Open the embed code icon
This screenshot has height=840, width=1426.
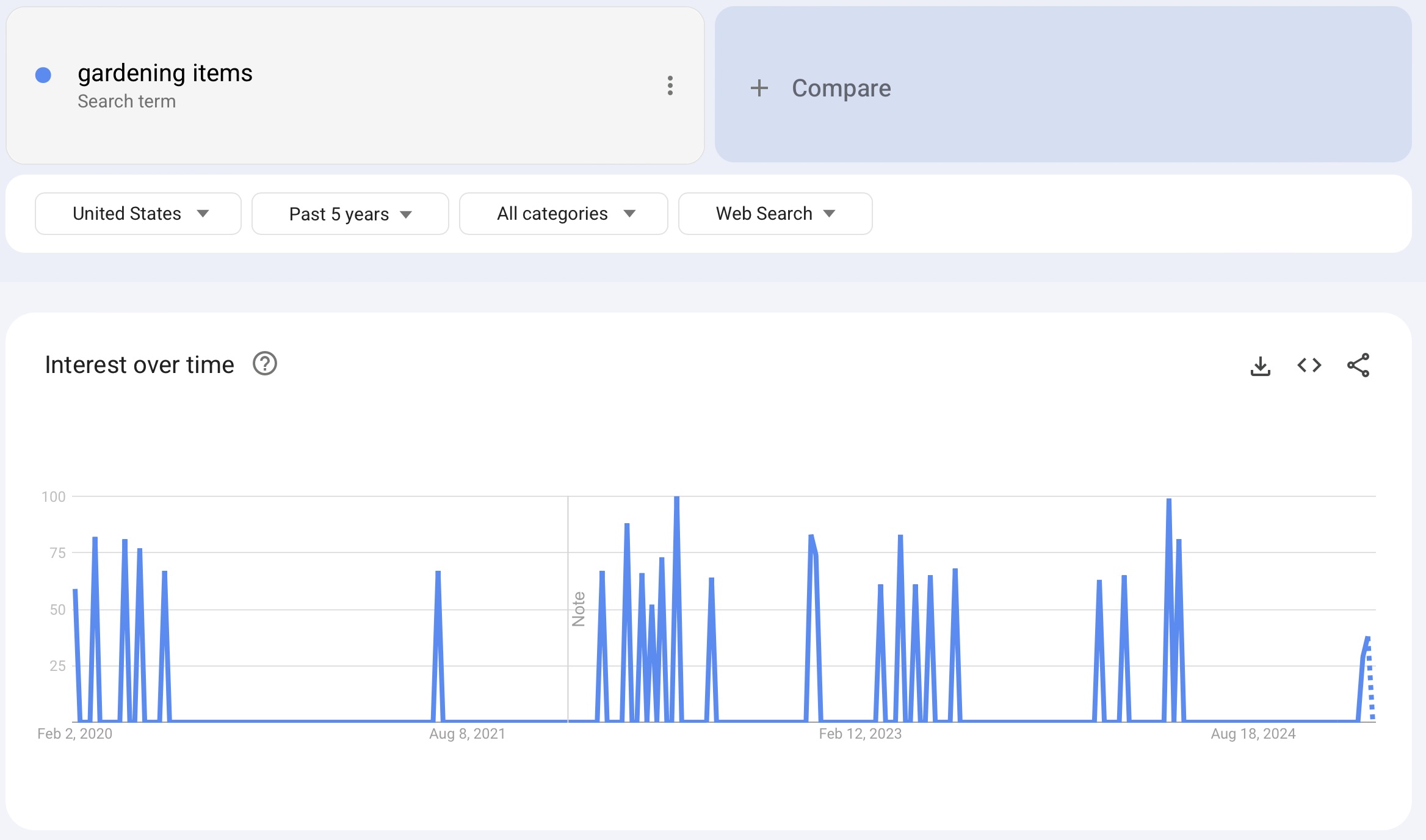(x=1309, y=366)
